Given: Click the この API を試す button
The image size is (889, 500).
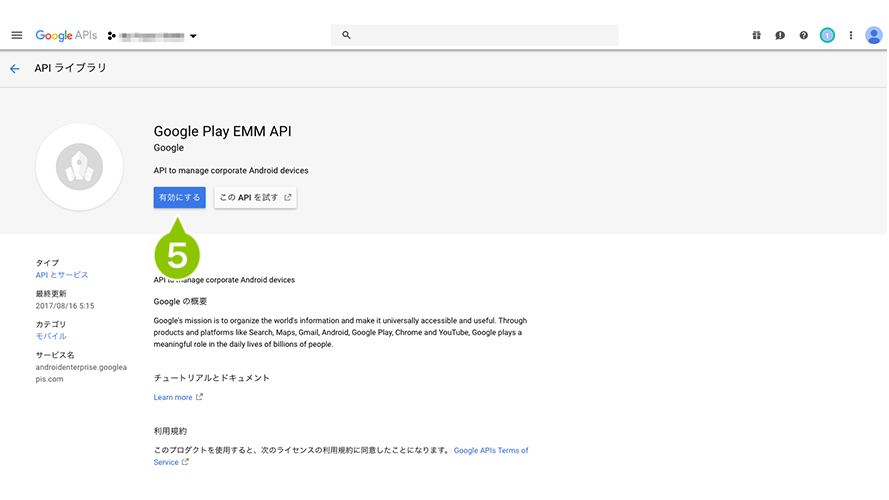Looking at the screenshot, I should click(255, 197).
